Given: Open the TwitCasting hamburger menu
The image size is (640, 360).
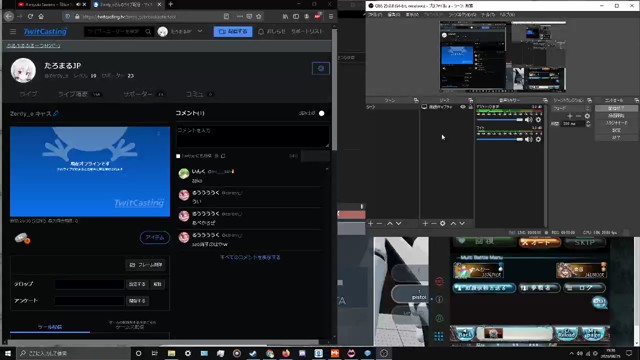Looking at the screenshot, I should (x=13, y=31).
